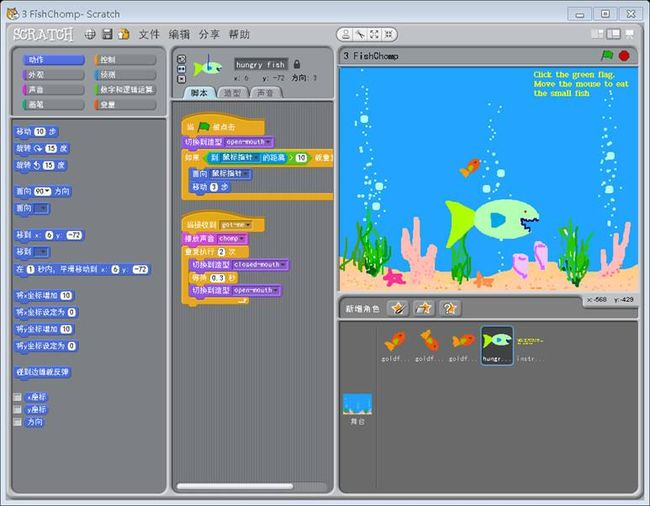Set rotation style to don't rotate
Viewport: 650px width, 506px height.
(x=182, y=79)
